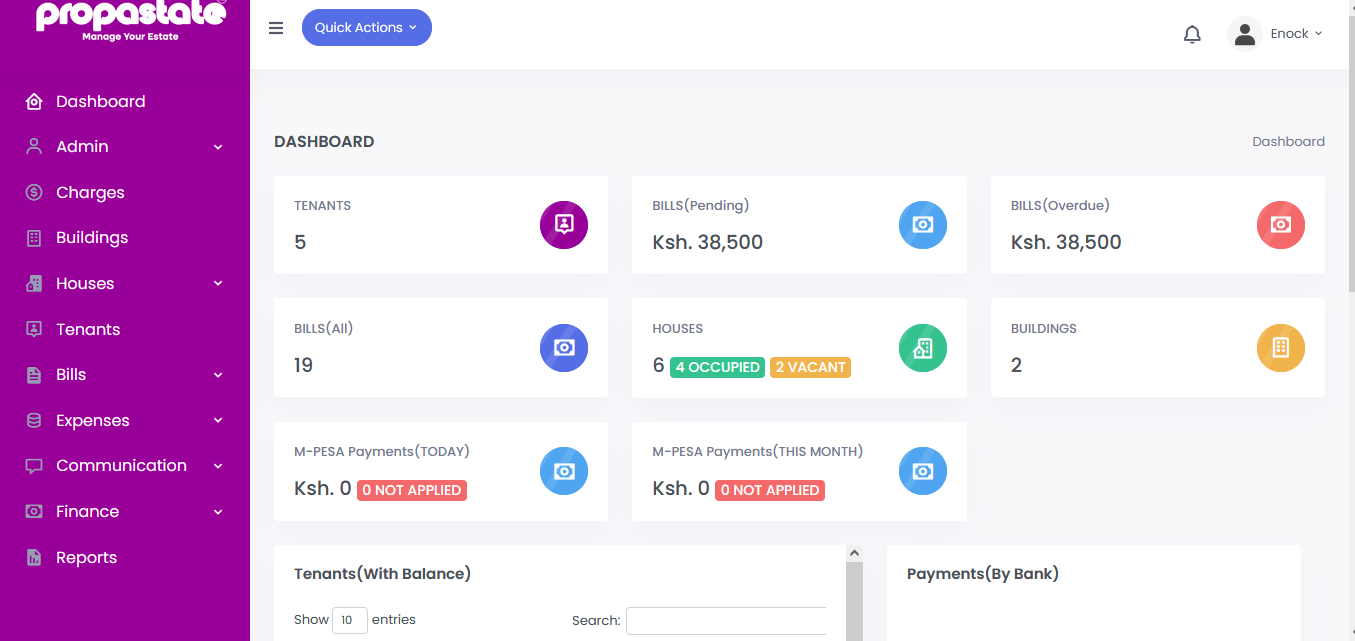Click the 2 VACANT houses badge
Screen dimensions: 1355x641
pos(810,367)
